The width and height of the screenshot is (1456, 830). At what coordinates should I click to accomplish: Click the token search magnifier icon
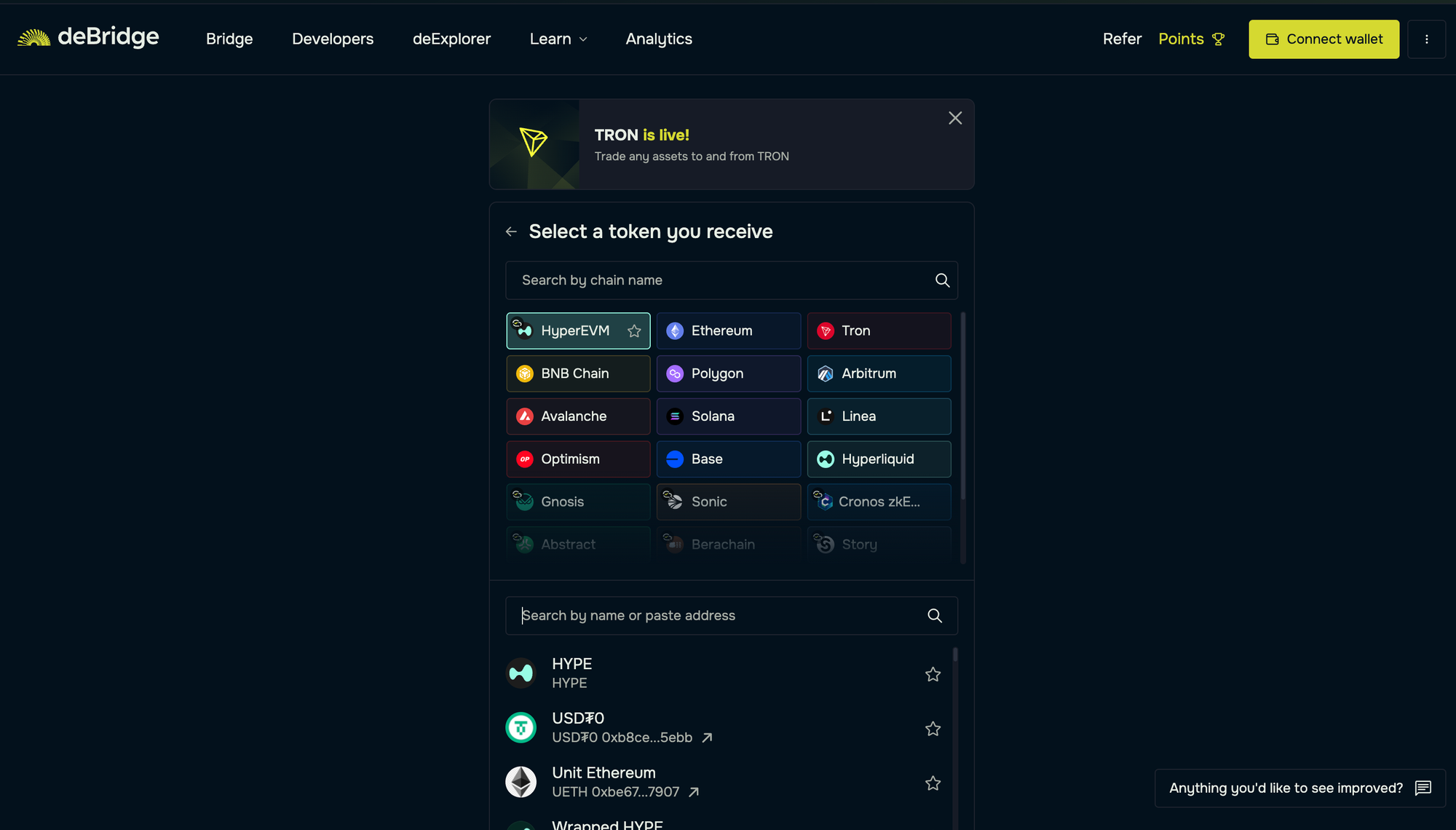pyautogui.click(x=935, y=616)
